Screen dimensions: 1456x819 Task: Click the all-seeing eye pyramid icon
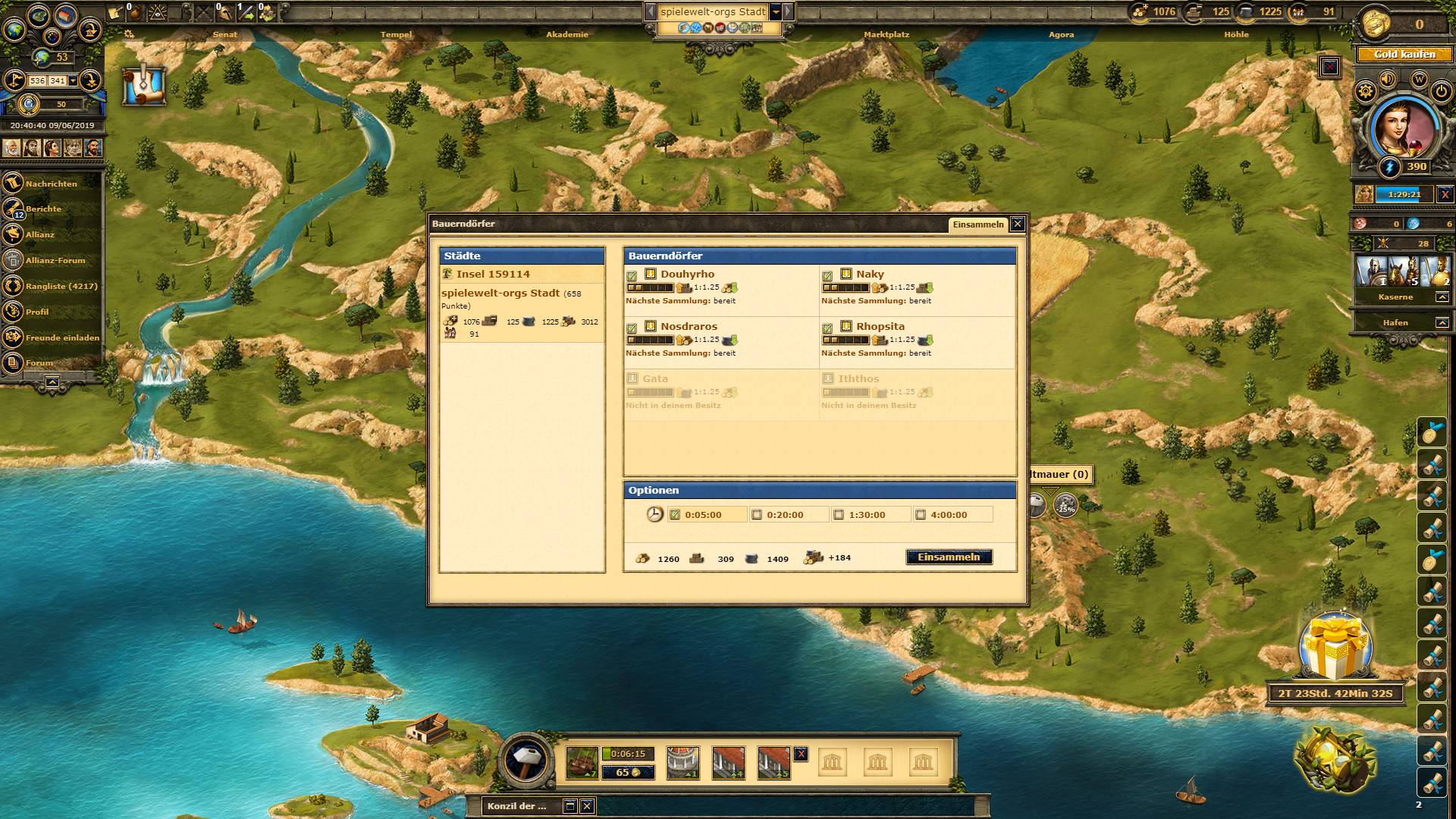[x=158, y=11]
